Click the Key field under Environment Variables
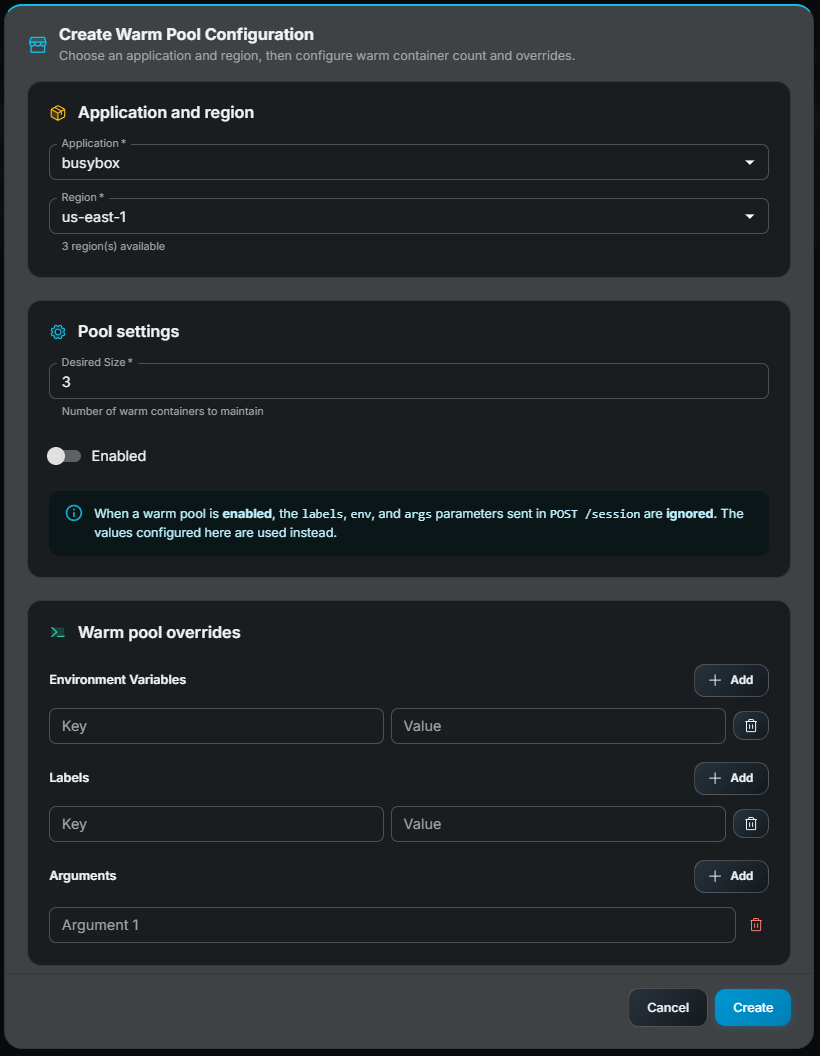The width and height of the screenshot is (820, 1056). [215, 725]
